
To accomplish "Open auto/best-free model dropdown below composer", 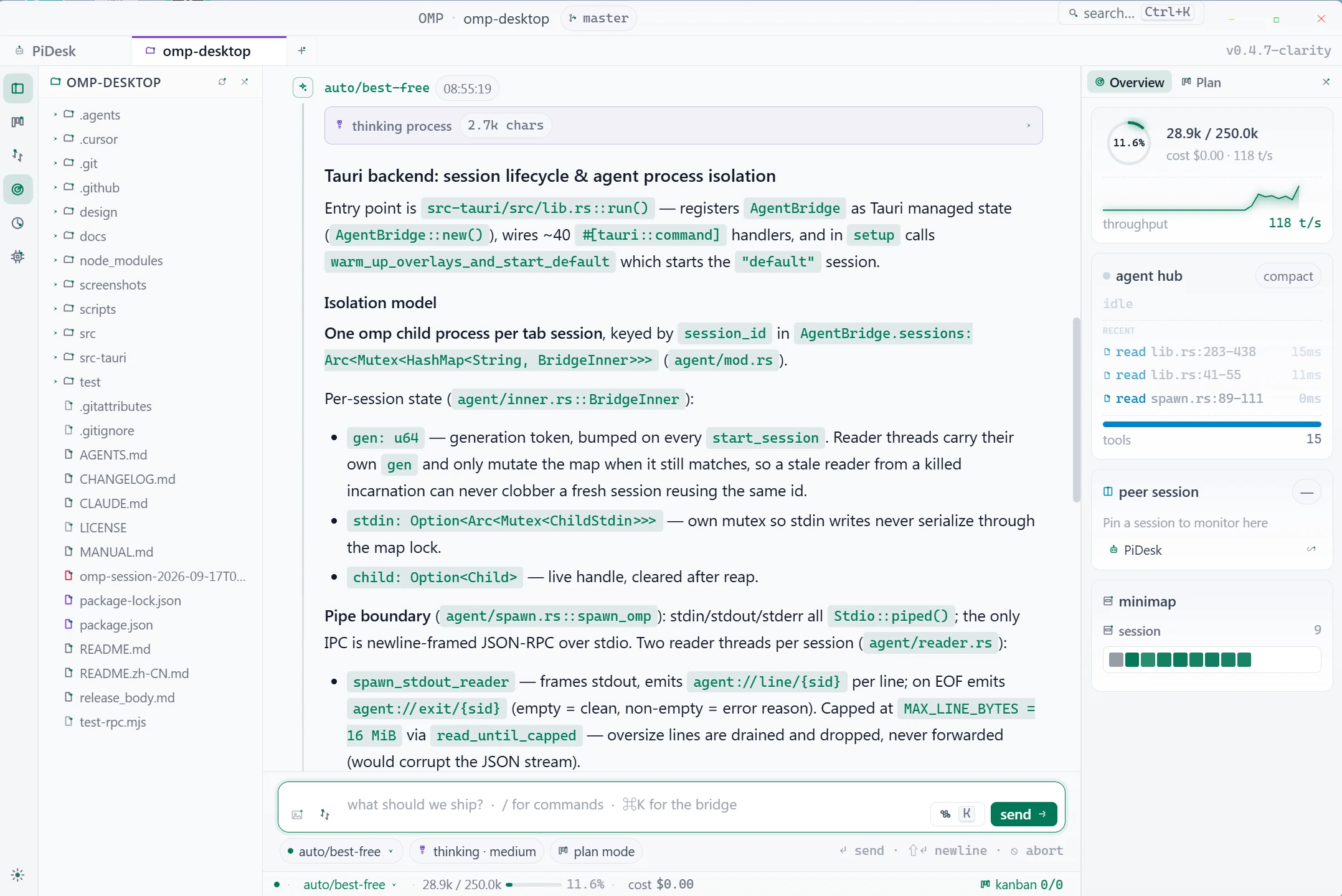I will tap(341, 851).
